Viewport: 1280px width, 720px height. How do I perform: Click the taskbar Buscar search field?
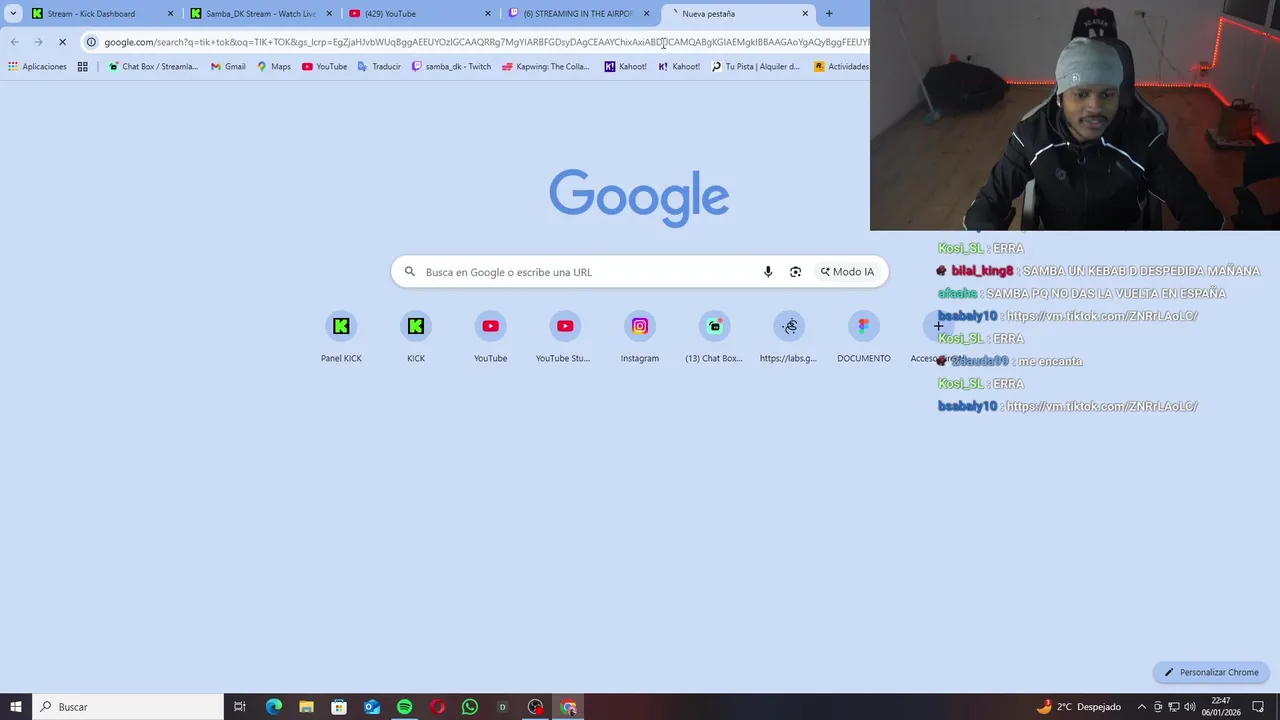tap(128, 707)
